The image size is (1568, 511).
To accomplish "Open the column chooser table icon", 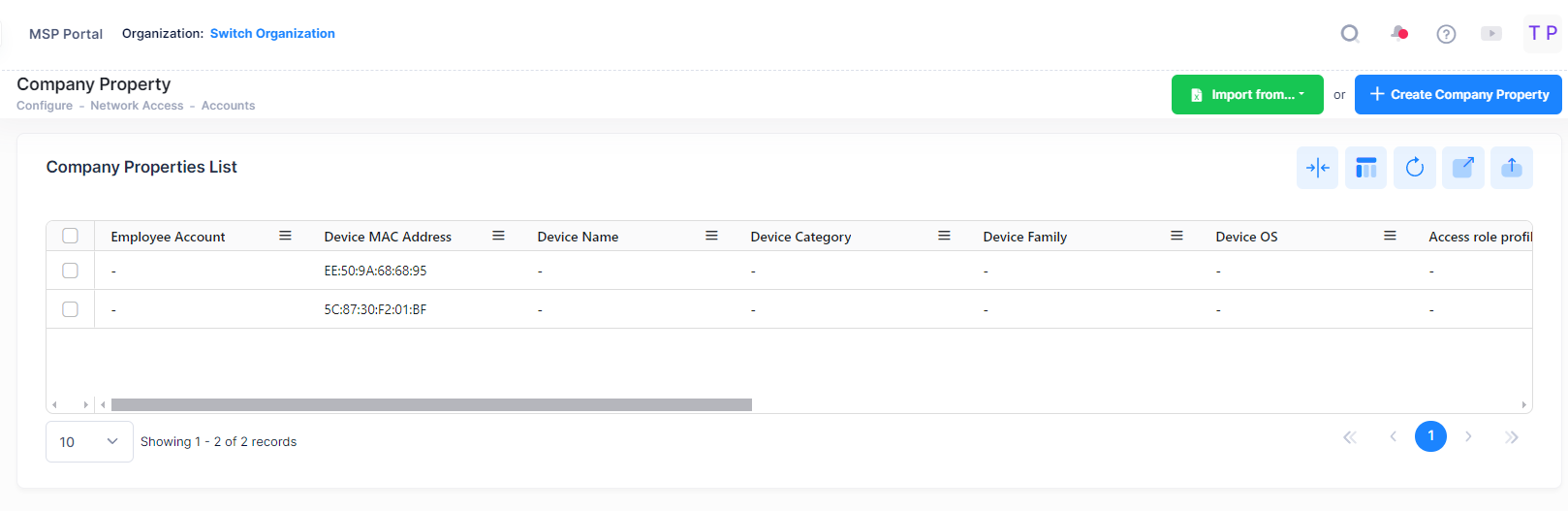I will click(x=1365, y=168).
